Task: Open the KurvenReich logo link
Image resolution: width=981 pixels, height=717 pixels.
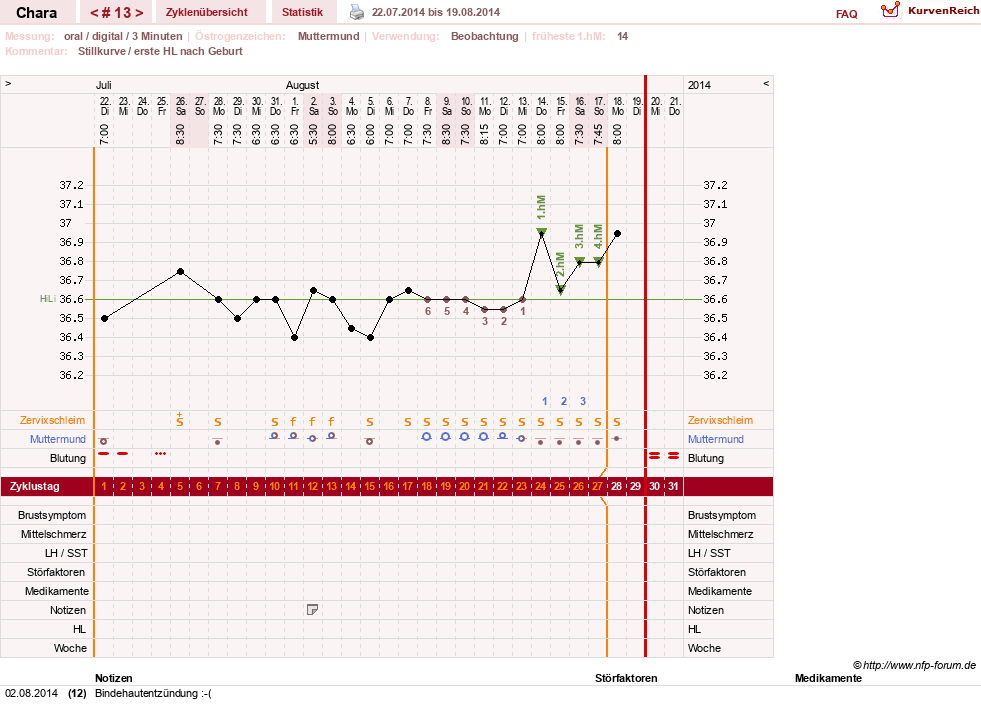Action: [930, 11]
